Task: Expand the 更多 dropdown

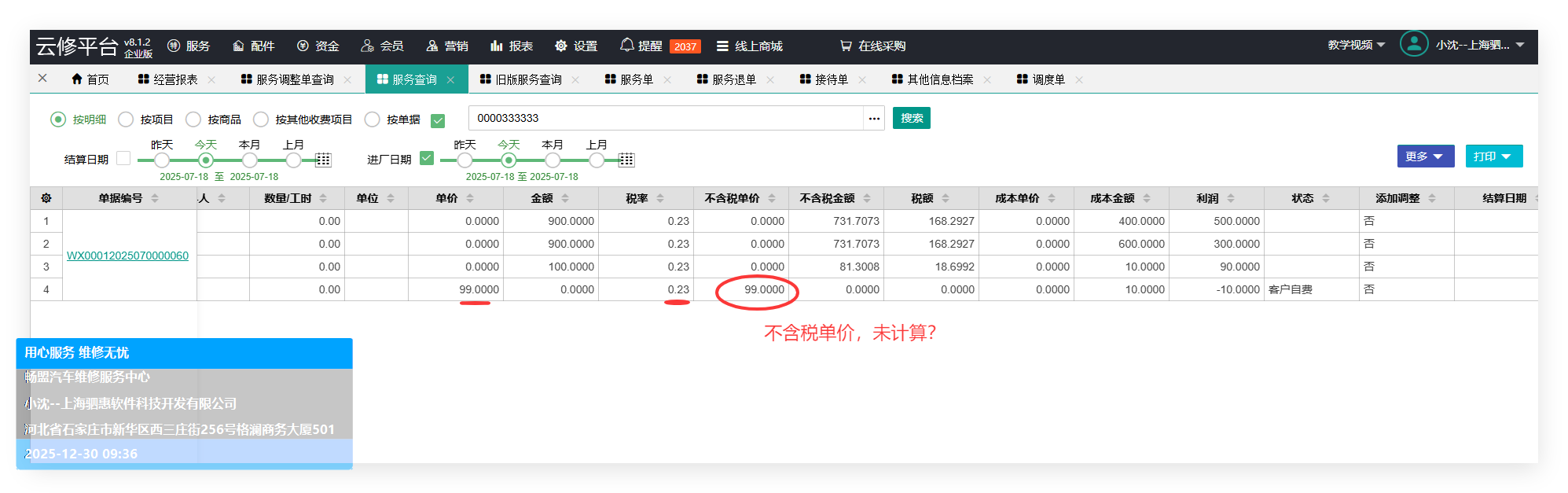Action: [x=1425, y=156]
